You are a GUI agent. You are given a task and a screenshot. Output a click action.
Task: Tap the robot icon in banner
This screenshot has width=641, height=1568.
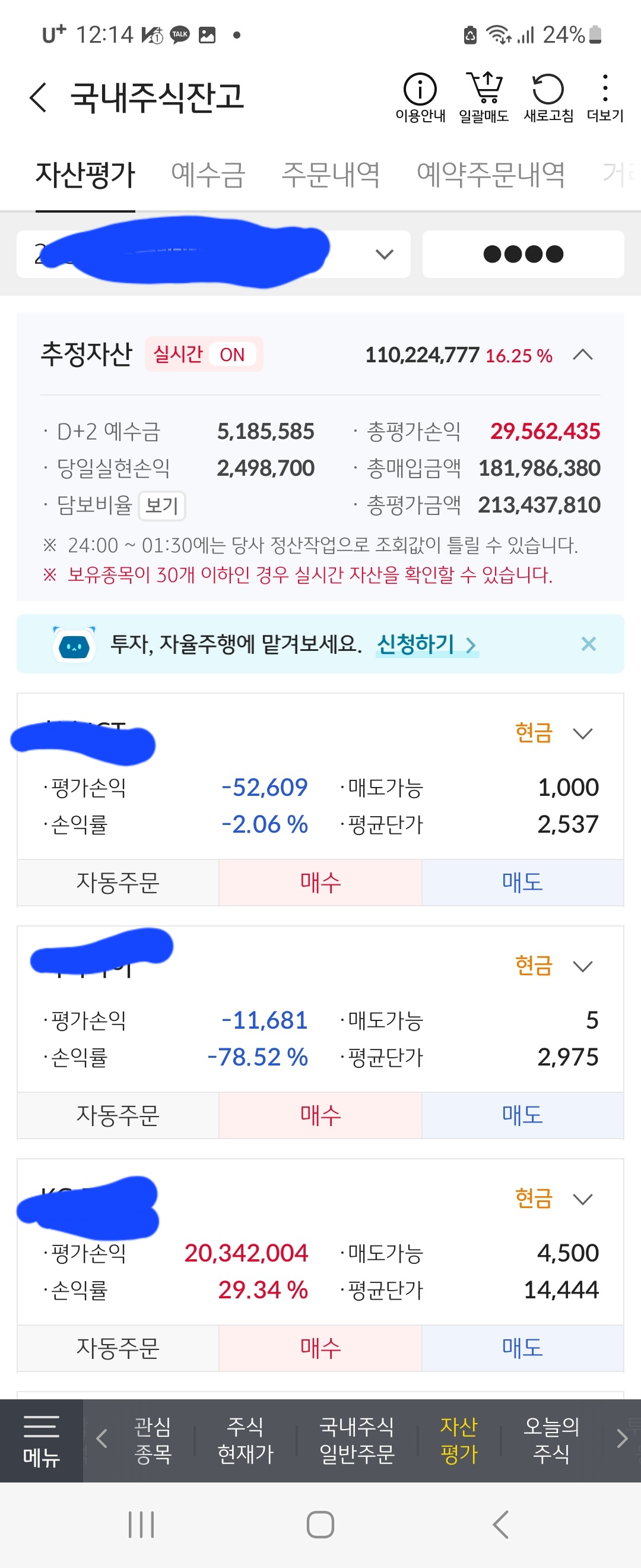(x=74, y=644)
